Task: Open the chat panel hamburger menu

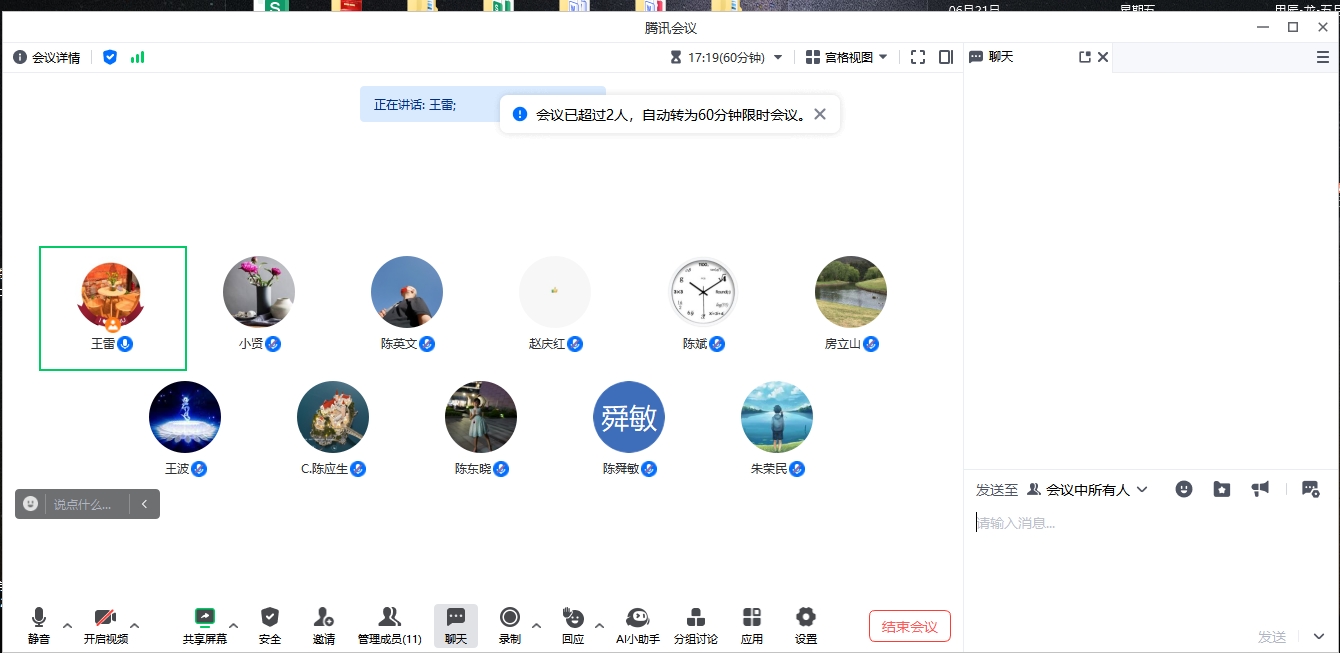Action: tap(1322, 58)
